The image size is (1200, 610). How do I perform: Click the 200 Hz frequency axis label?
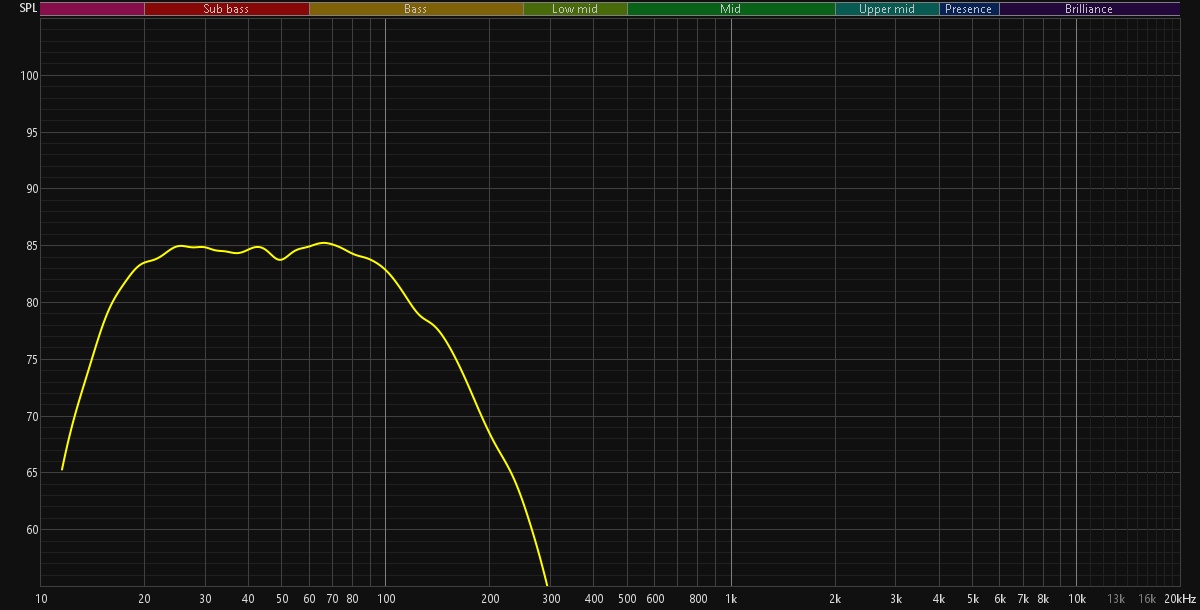[490, 599]
